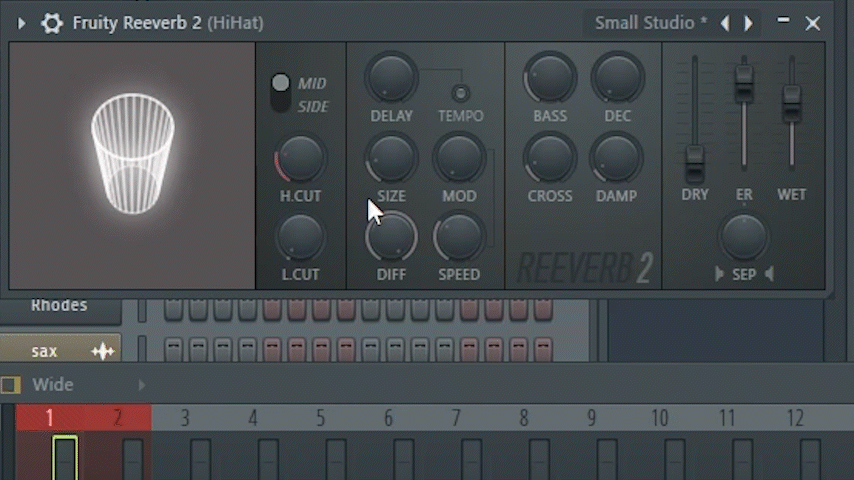Expand the arrow next to Wide
The height and width of the screenshot is (480, 854).
[142, 385]
